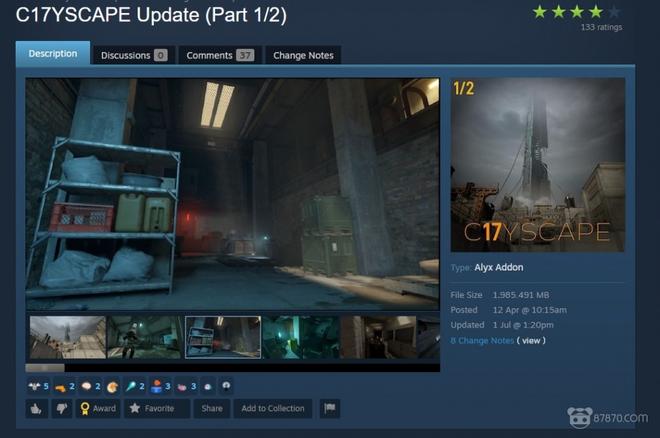Open the Change Notes tab
The image size is (660, 438).
[x=303, y=55]
